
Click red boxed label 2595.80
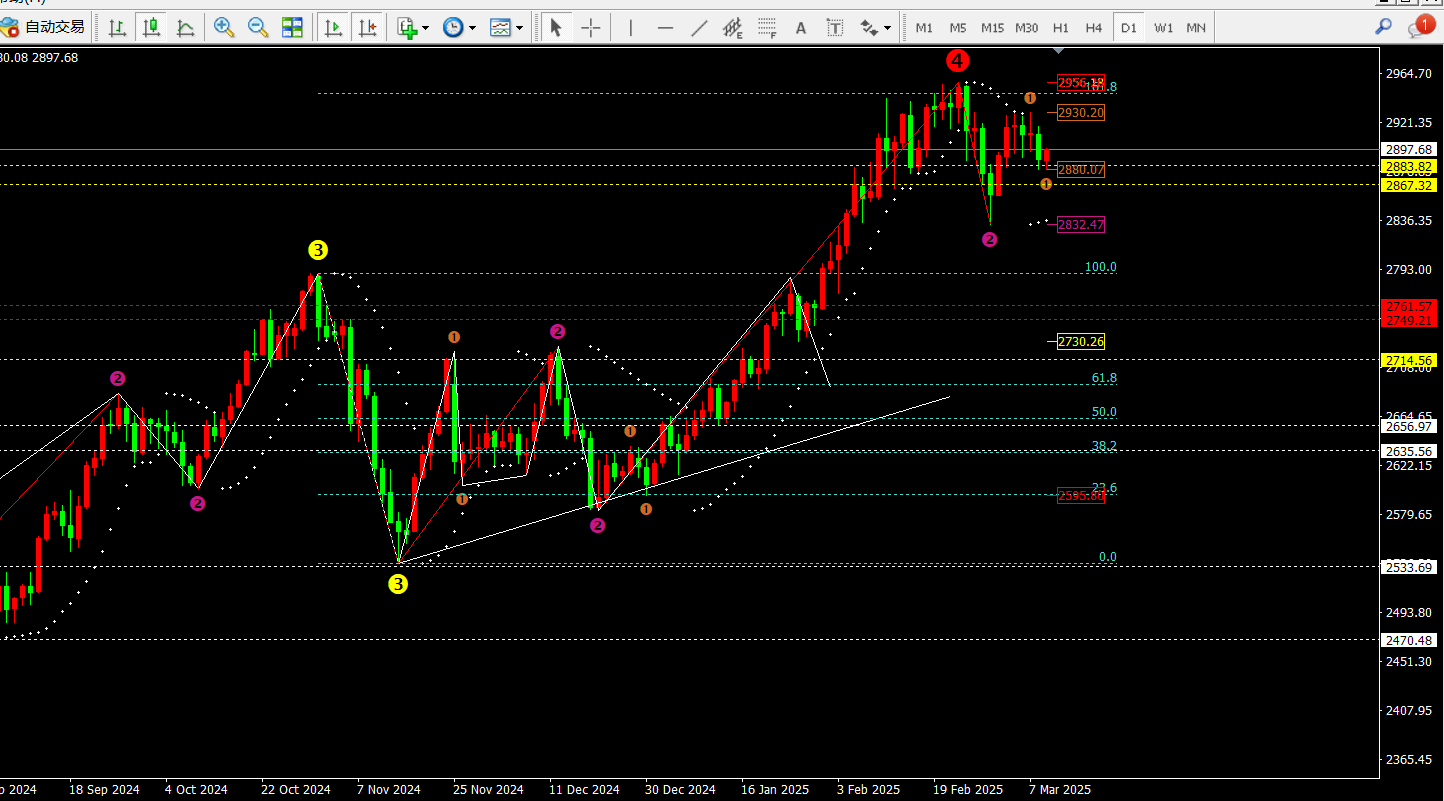[1081, 496]
